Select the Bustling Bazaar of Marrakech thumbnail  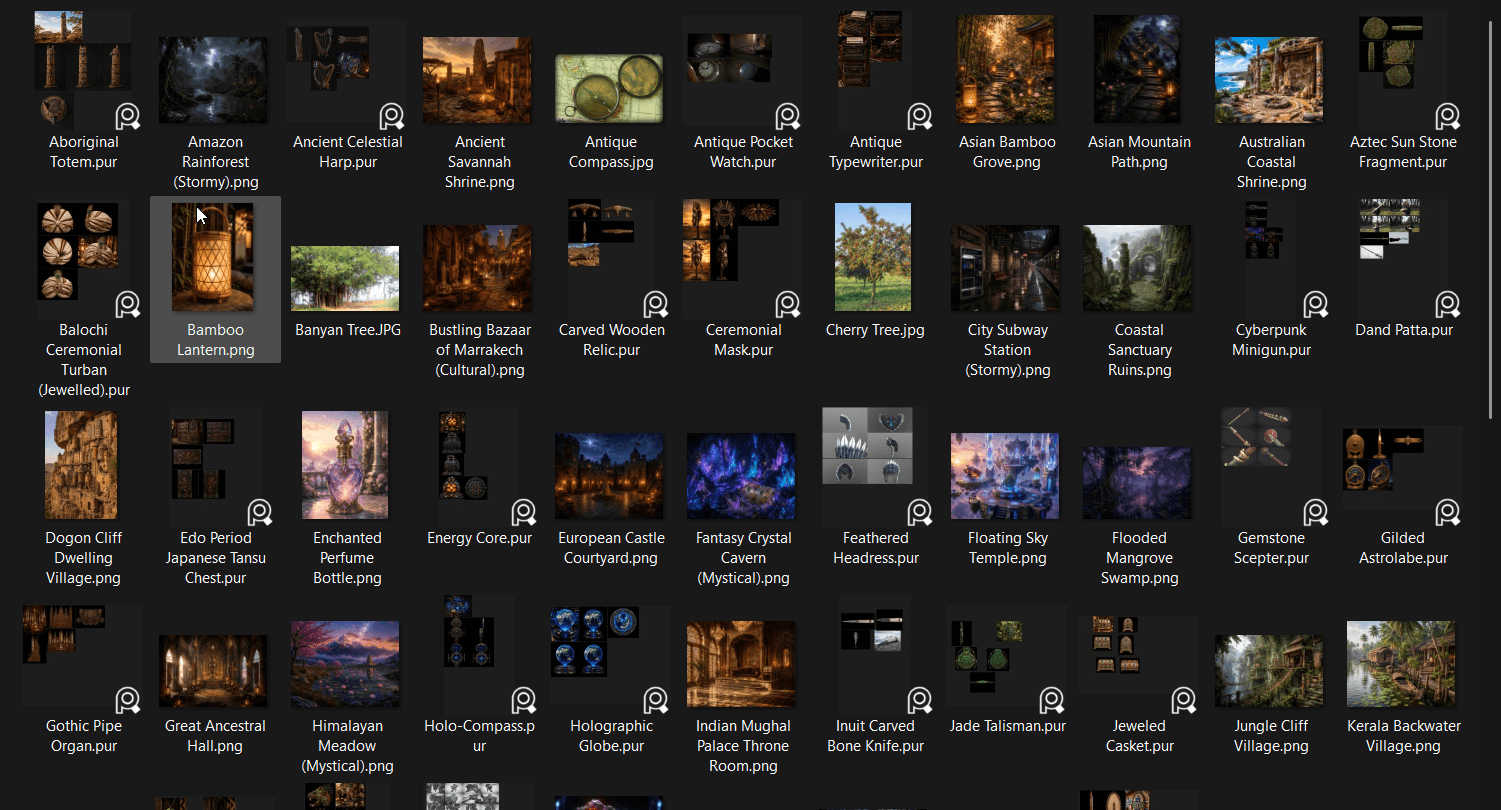(477, 268)
